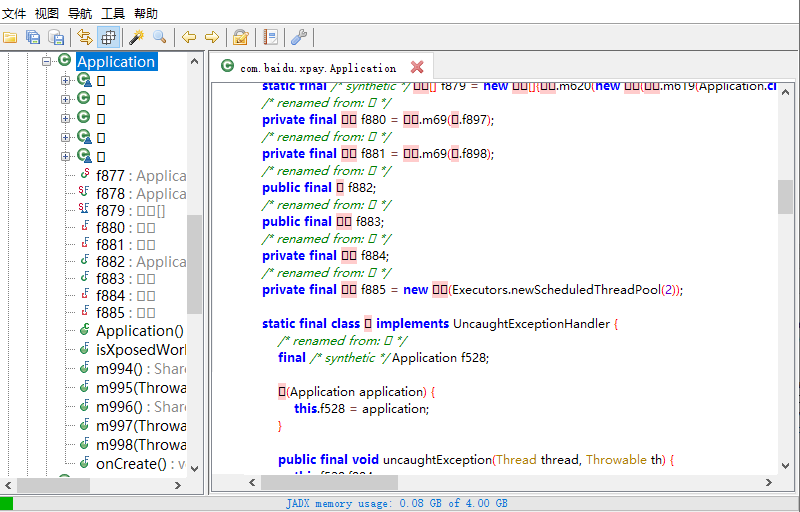The image size is (800, 512).
Task: Close the com.baidu.xpay.Application tab with the red X
Action: [x=417, y=67]
